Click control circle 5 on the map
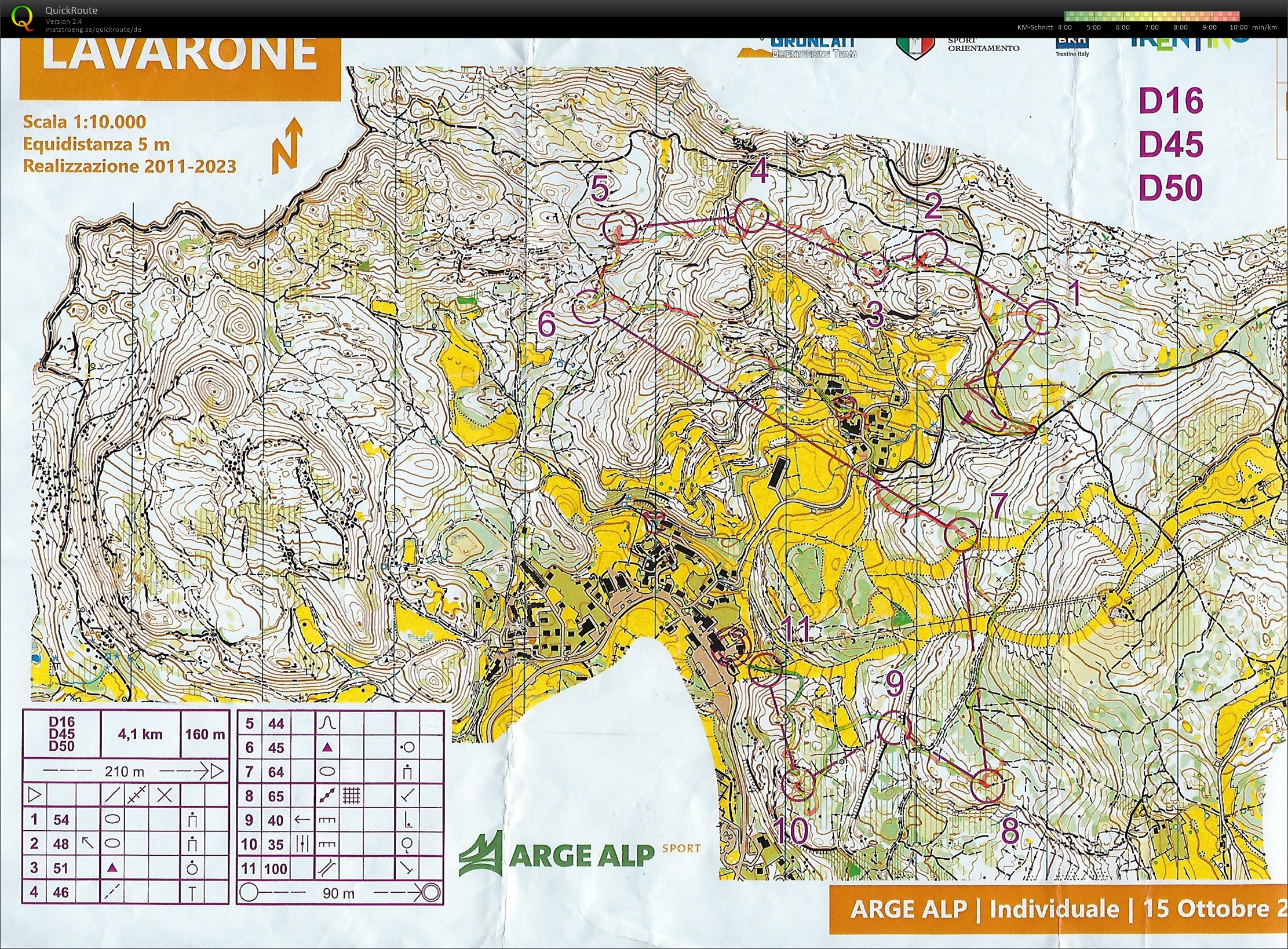The width and height of the screenshot is (1288, 949). (x=619, y=228)
